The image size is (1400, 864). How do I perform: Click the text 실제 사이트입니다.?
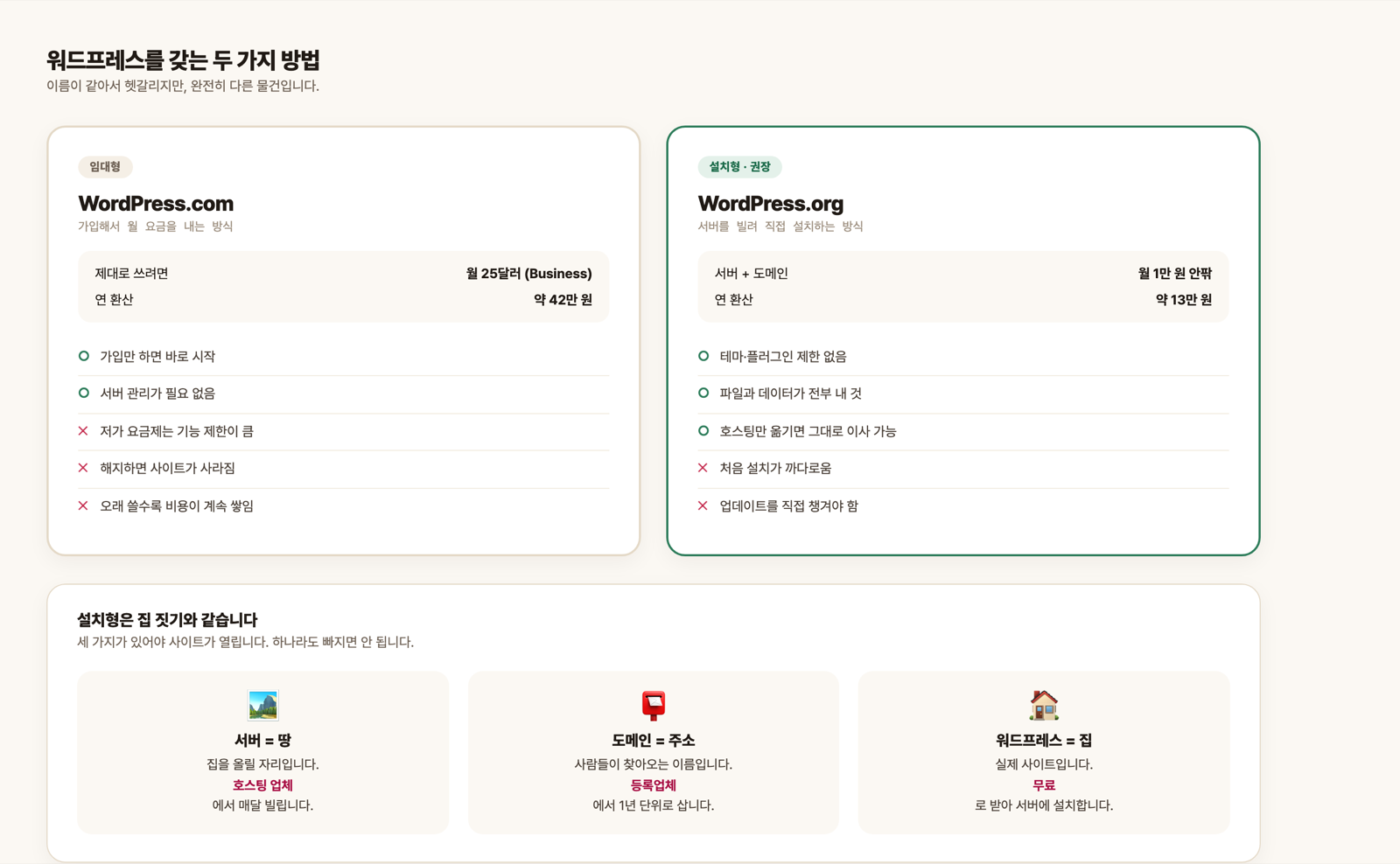[x=1044, y=764]
